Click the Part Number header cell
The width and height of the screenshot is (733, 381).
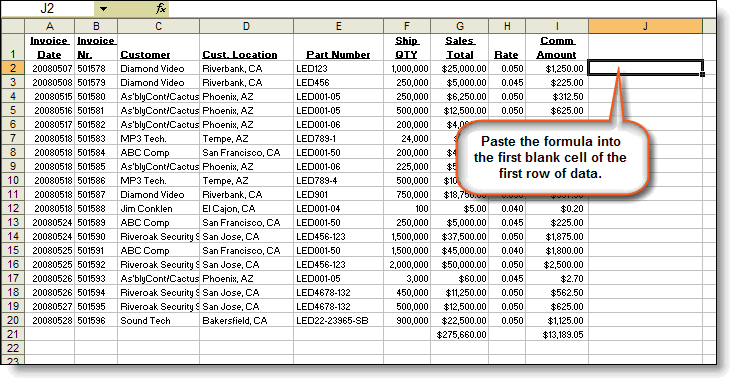(x=338, y=47)
